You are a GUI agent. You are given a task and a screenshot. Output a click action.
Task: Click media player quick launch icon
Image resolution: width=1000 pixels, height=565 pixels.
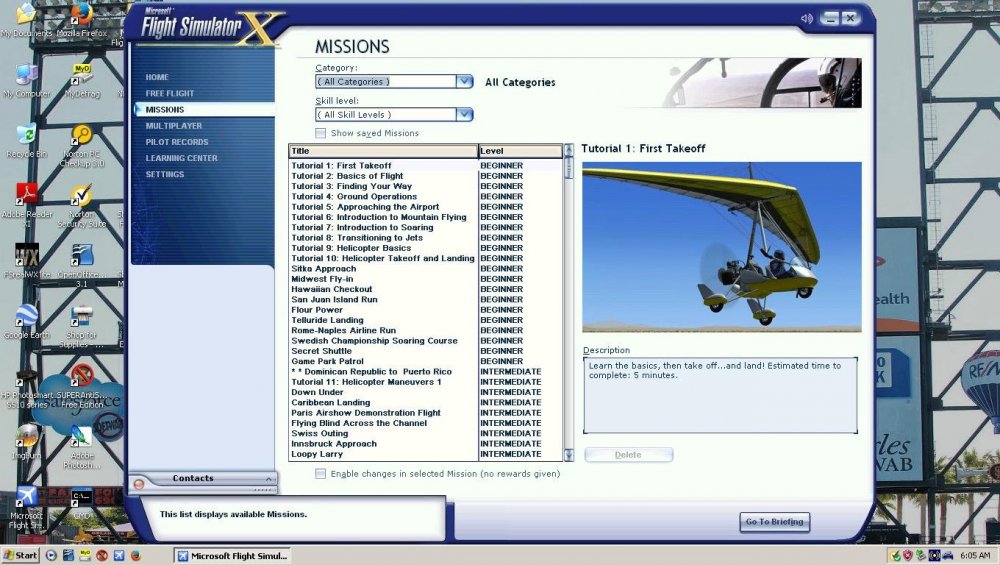tap(52, 555)
